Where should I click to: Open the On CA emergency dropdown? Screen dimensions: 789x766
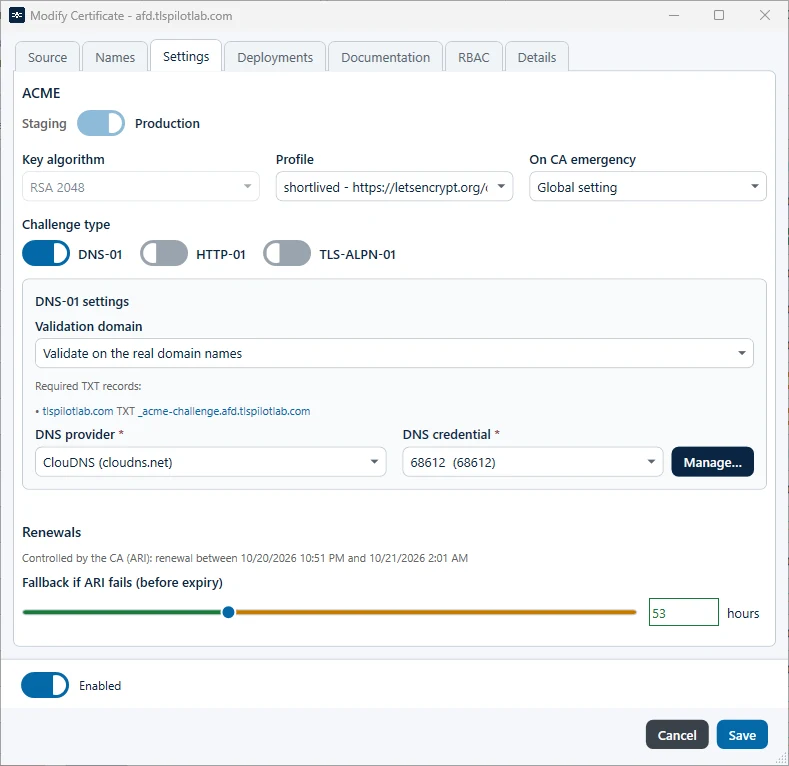click(x=648, y=187)
